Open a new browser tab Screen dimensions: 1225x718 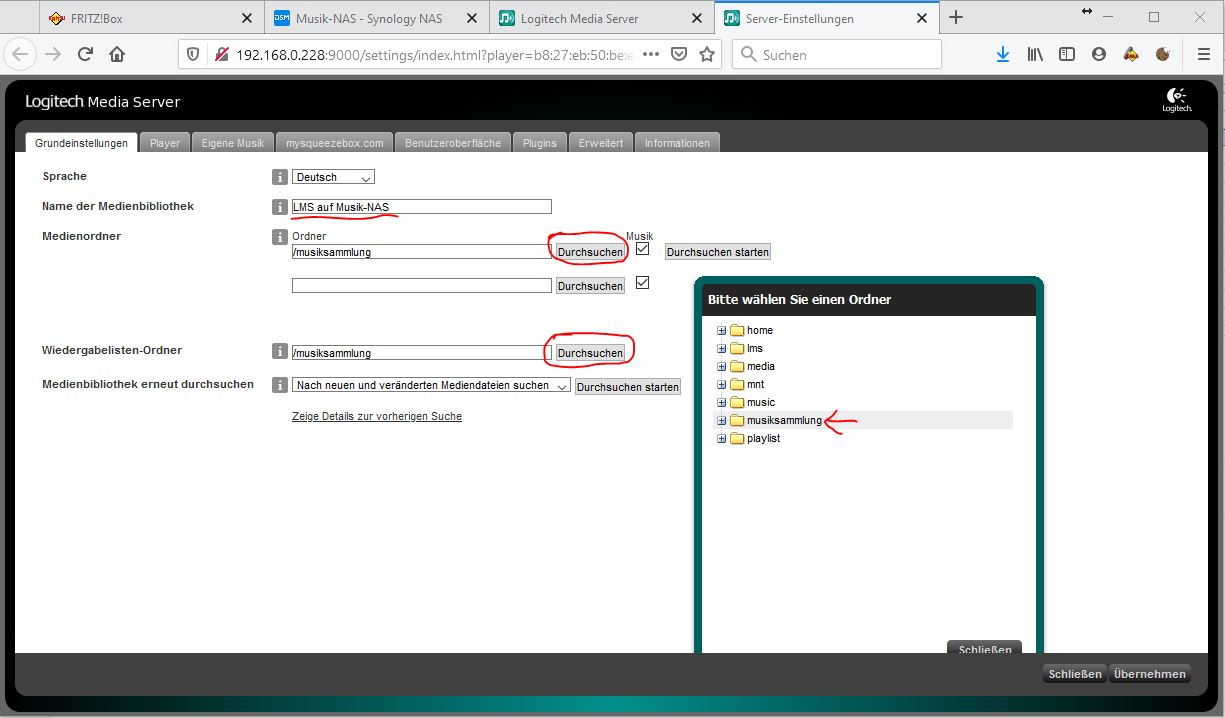click(x=956, y=17)
